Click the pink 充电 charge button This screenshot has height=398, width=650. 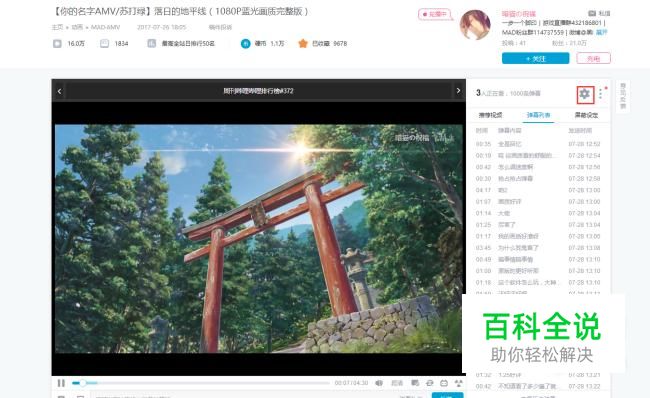tap(593, 58)
